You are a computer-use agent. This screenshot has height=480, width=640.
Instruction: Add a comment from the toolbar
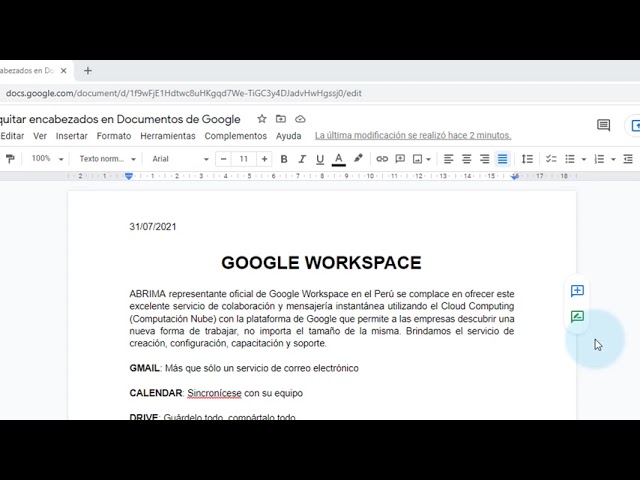pyautogui.click(x=400, y=159)
